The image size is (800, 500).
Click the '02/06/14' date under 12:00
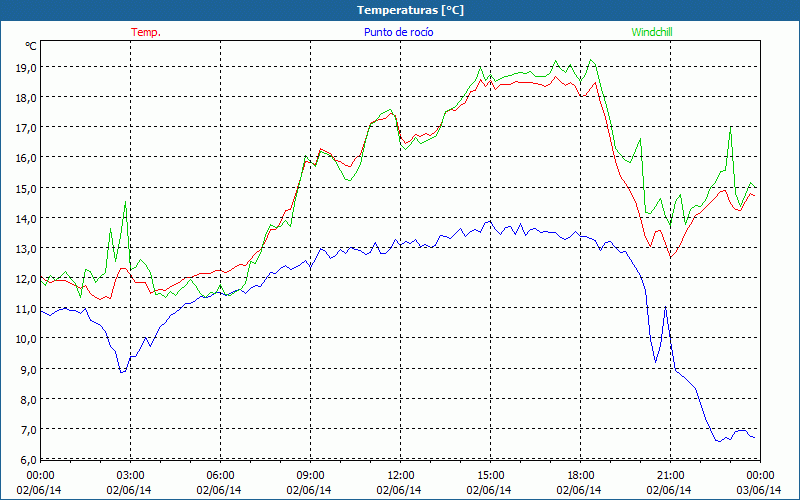pyautogui.click(x=399, y=490)
